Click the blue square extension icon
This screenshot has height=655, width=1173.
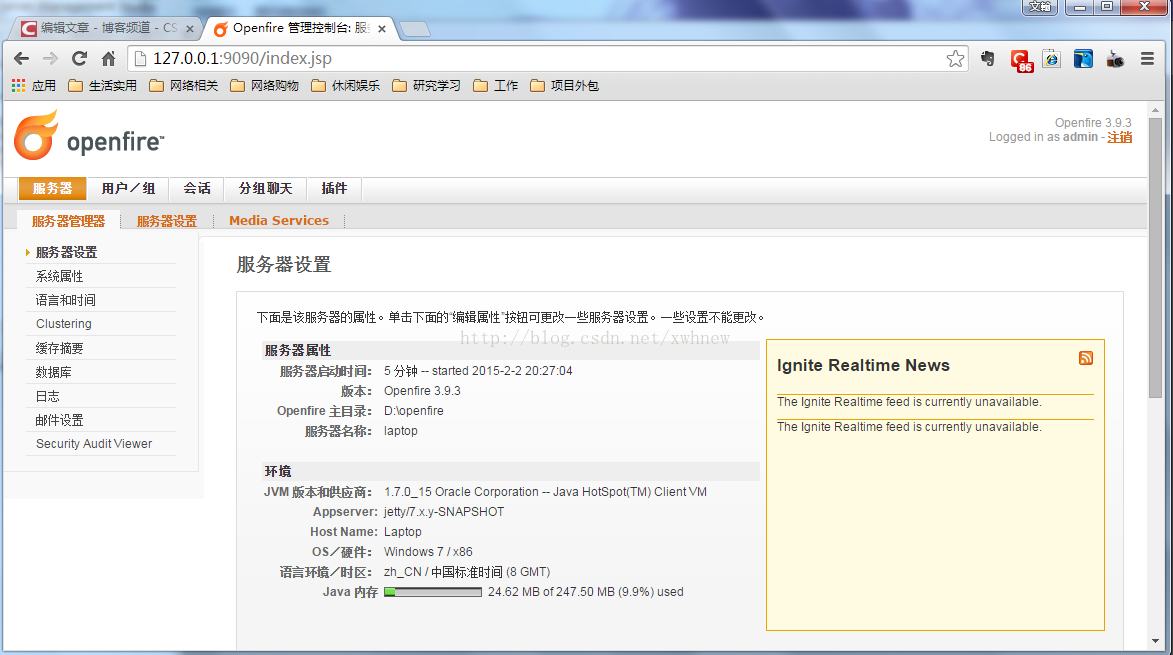click(x=1083, y=58)
